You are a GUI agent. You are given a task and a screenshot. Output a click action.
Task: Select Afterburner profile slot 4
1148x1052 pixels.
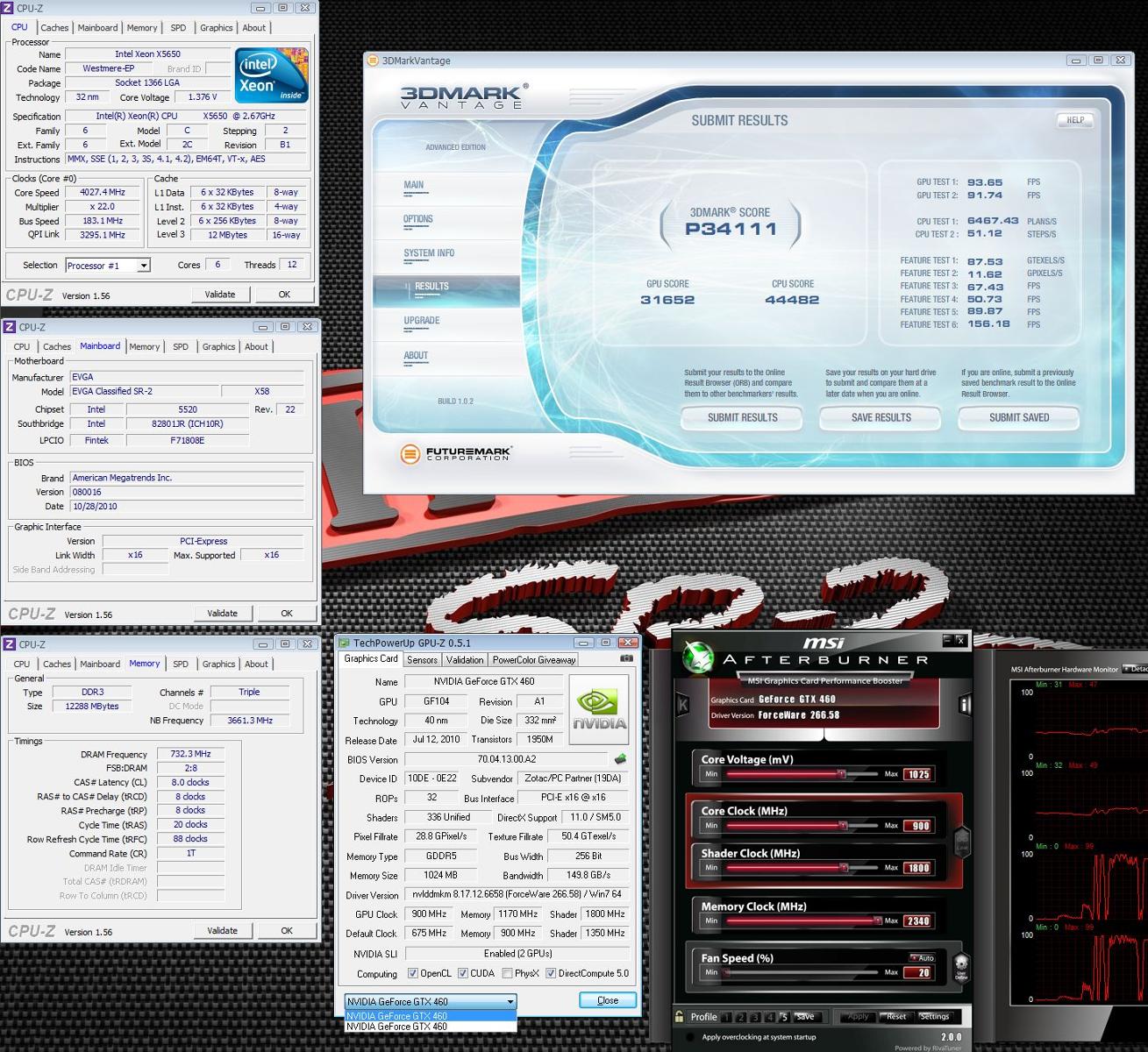click(x=770, y=1017)
